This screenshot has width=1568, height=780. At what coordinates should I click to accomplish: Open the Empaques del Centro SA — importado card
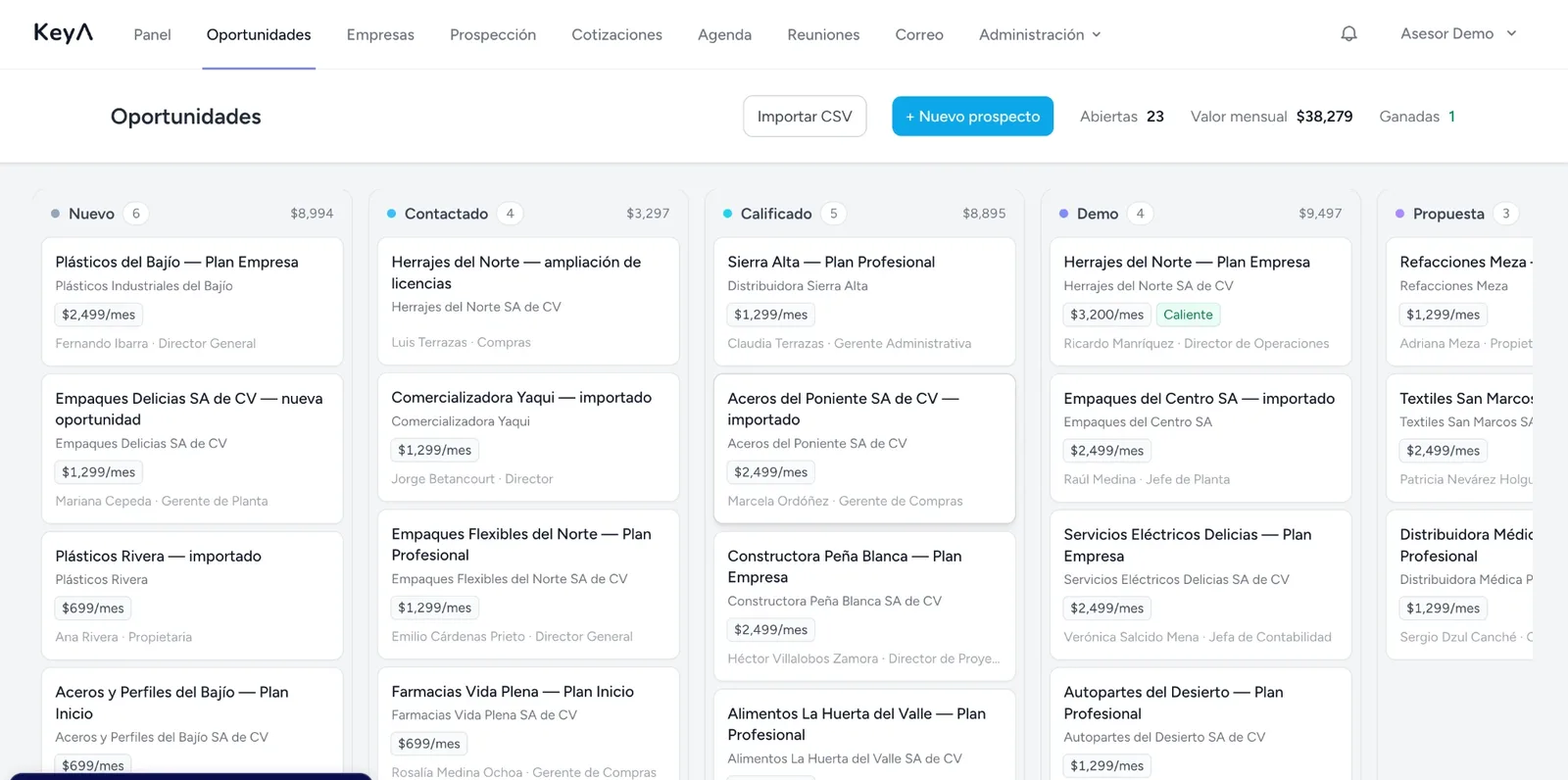[x=1200, y=438]
